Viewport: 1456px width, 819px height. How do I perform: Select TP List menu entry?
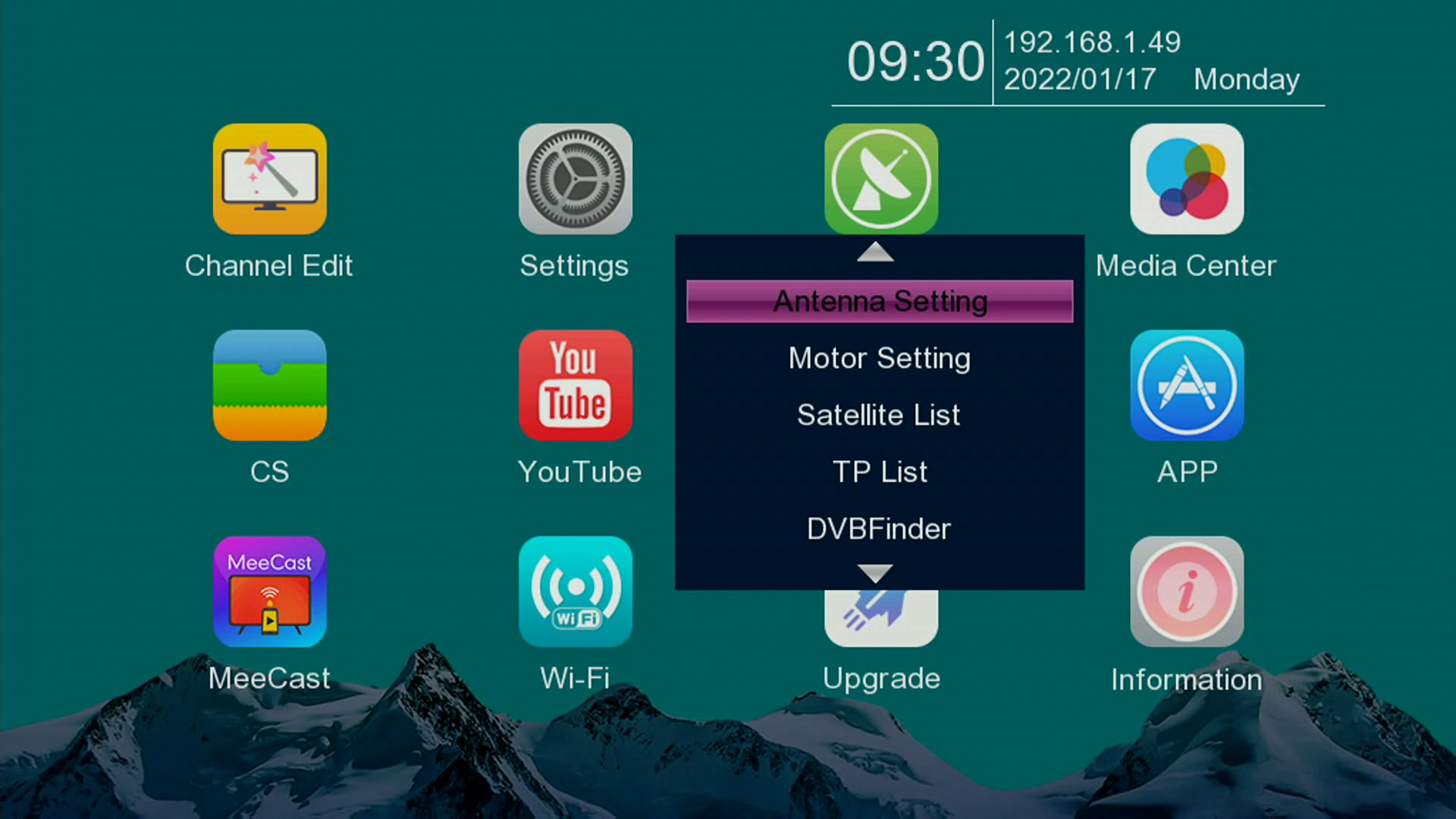pos(880,472)
